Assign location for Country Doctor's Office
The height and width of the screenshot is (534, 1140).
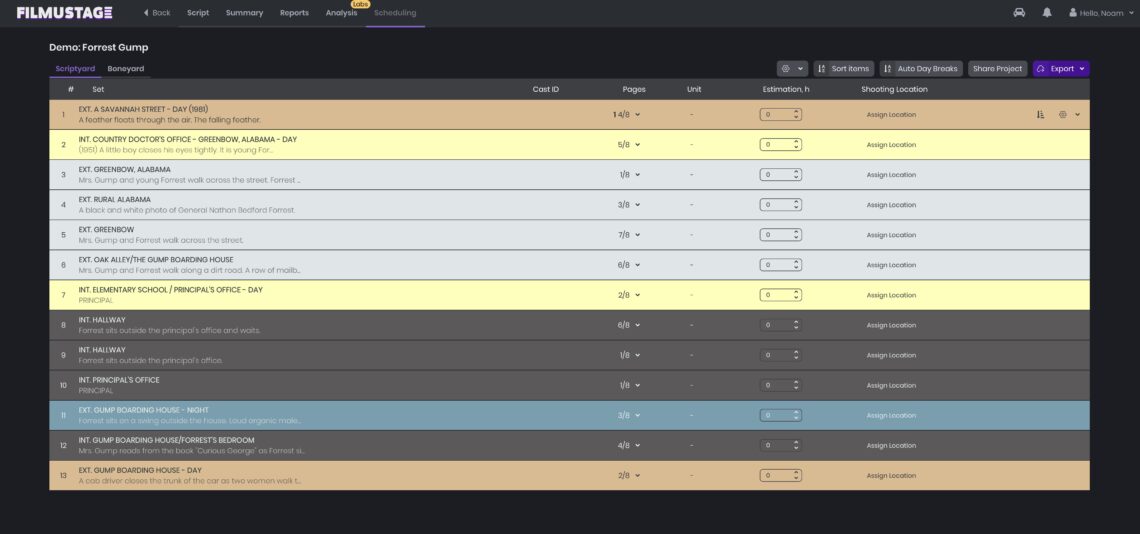click(x=891, y=145)
